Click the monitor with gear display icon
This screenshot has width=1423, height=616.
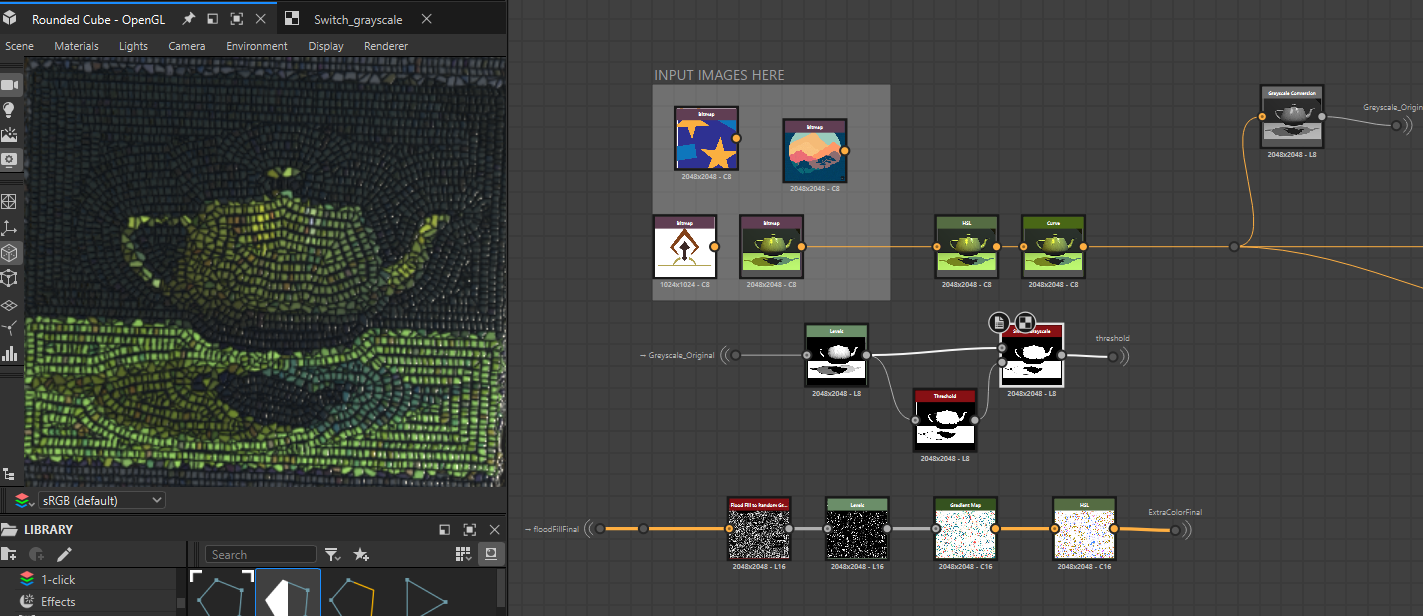(10, 159)
